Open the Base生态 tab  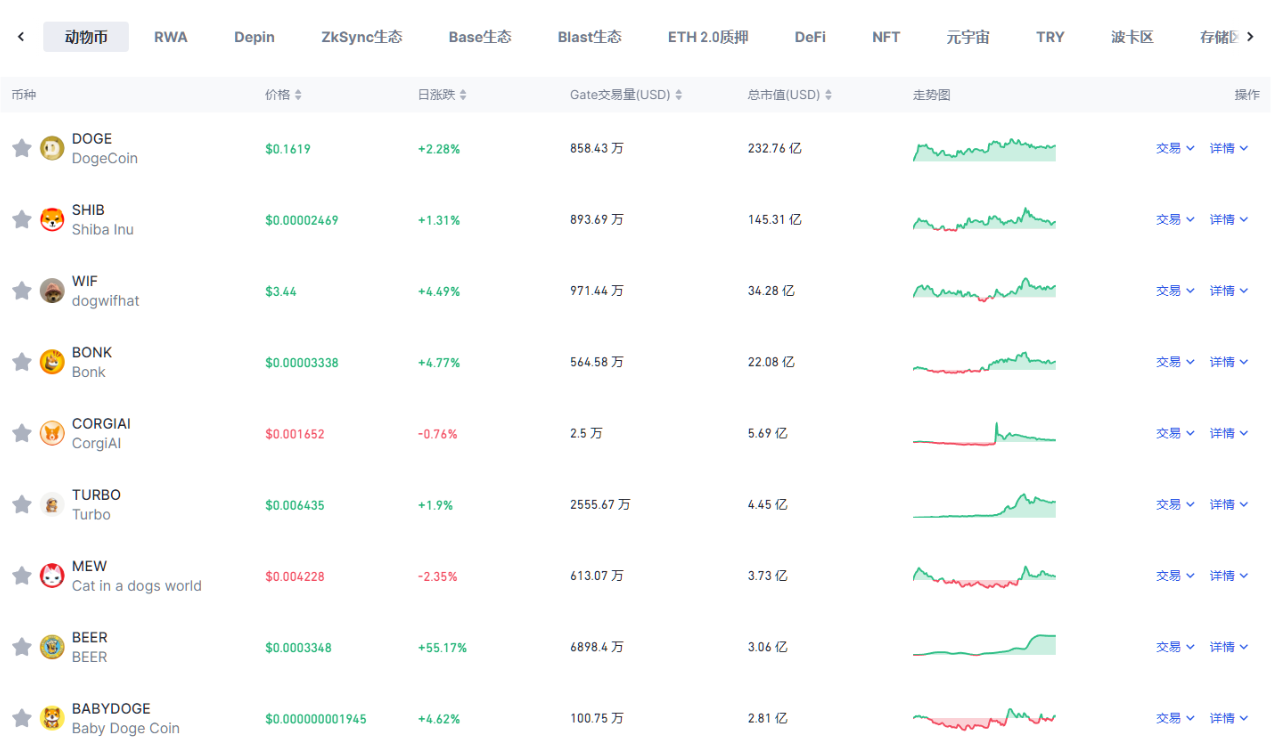(x=480, y=37)
